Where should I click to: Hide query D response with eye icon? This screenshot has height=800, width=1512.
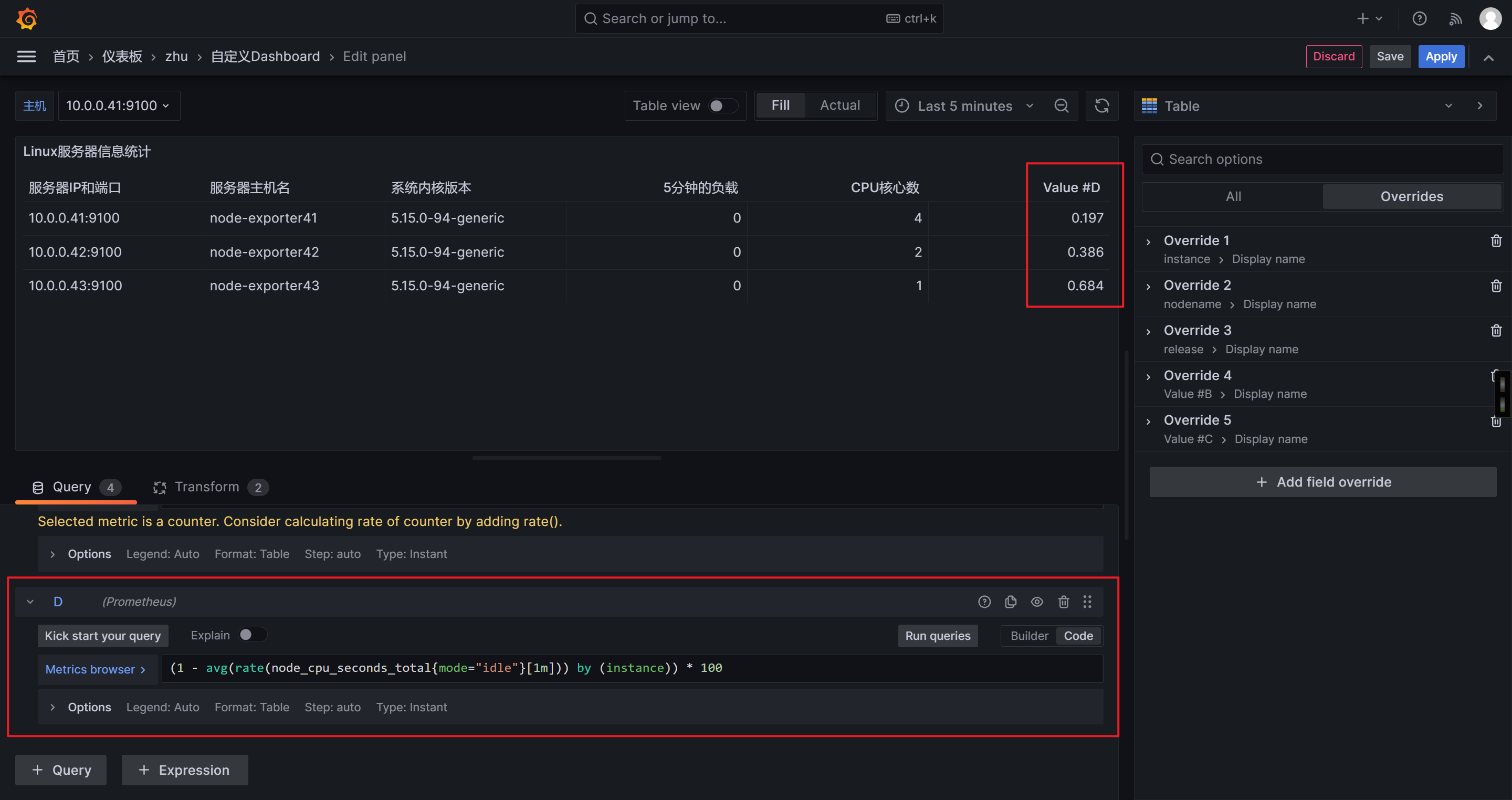click(1036, 602)
